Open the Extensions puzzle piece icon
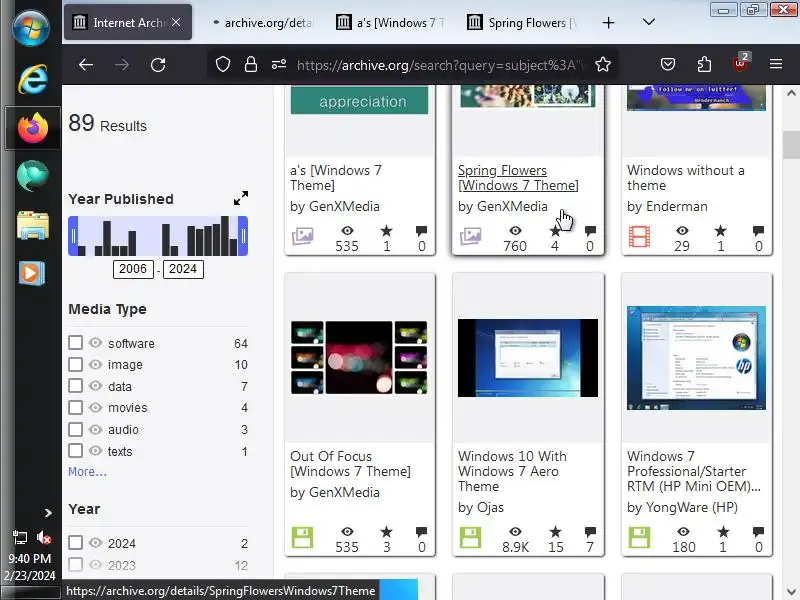This screenshot has width=800, height=600. click(704, 65)
